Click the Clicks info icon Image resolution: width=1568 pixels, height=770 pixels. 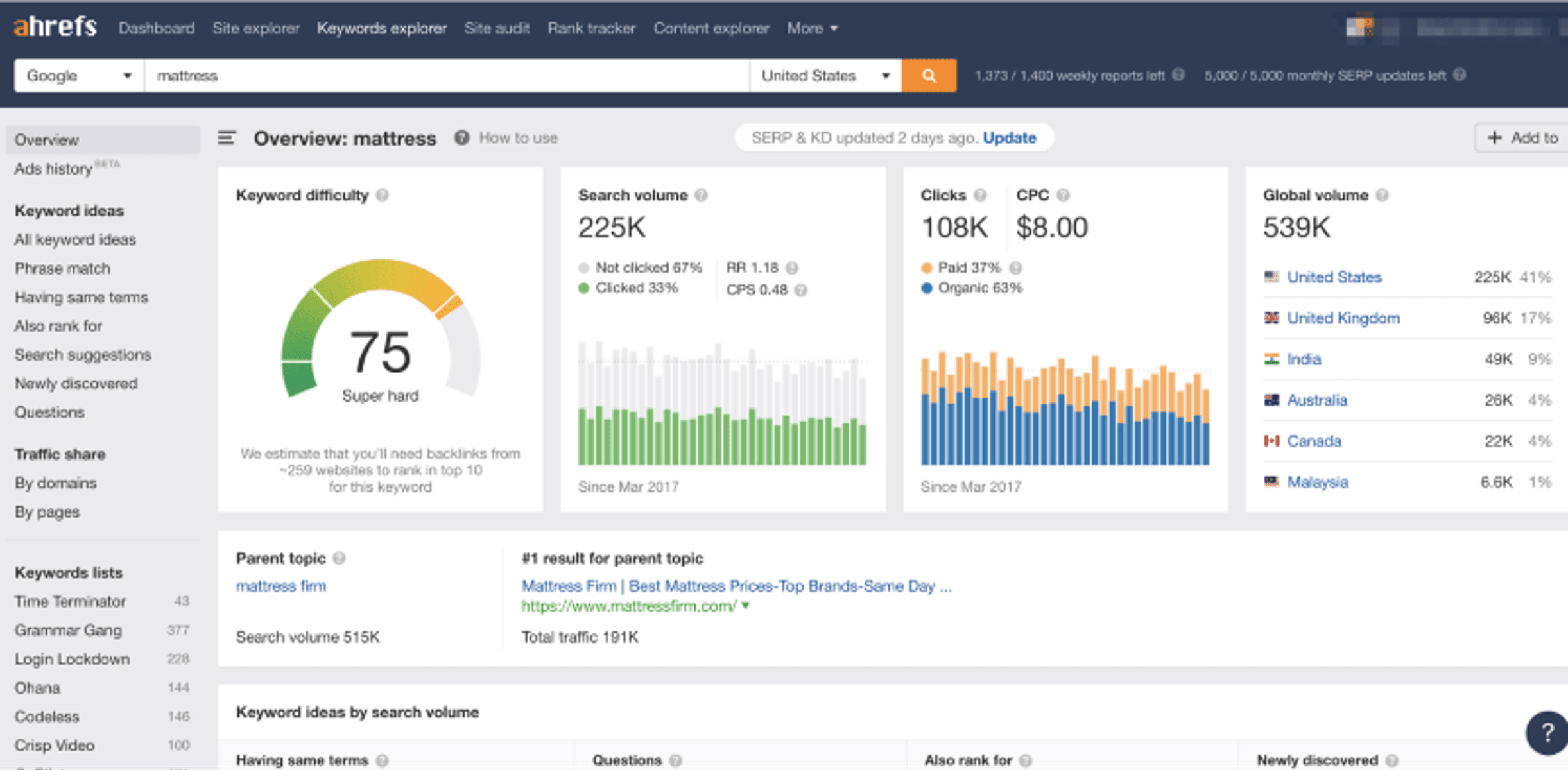(980, 195)
